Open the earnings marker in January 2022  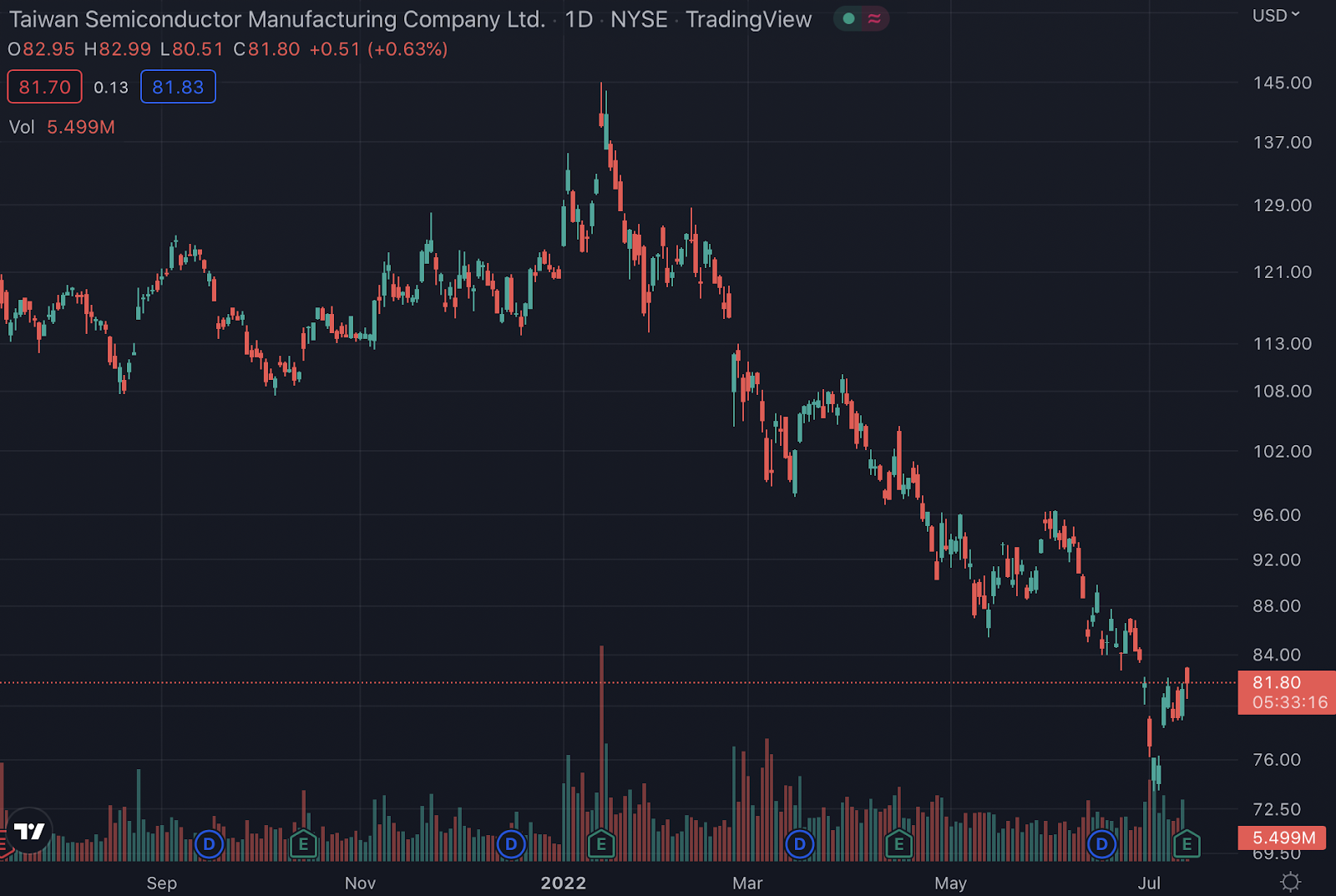click(601, 844)
